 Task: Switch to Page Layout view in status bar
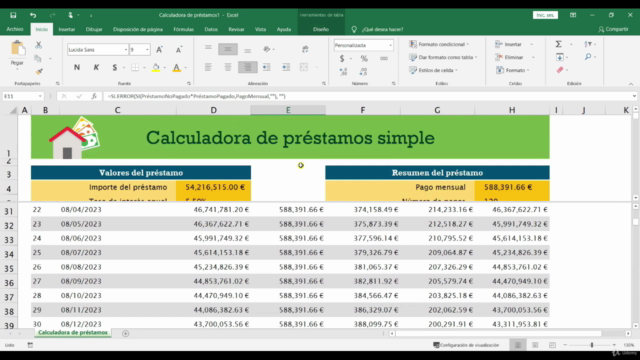tap(535, 345)
